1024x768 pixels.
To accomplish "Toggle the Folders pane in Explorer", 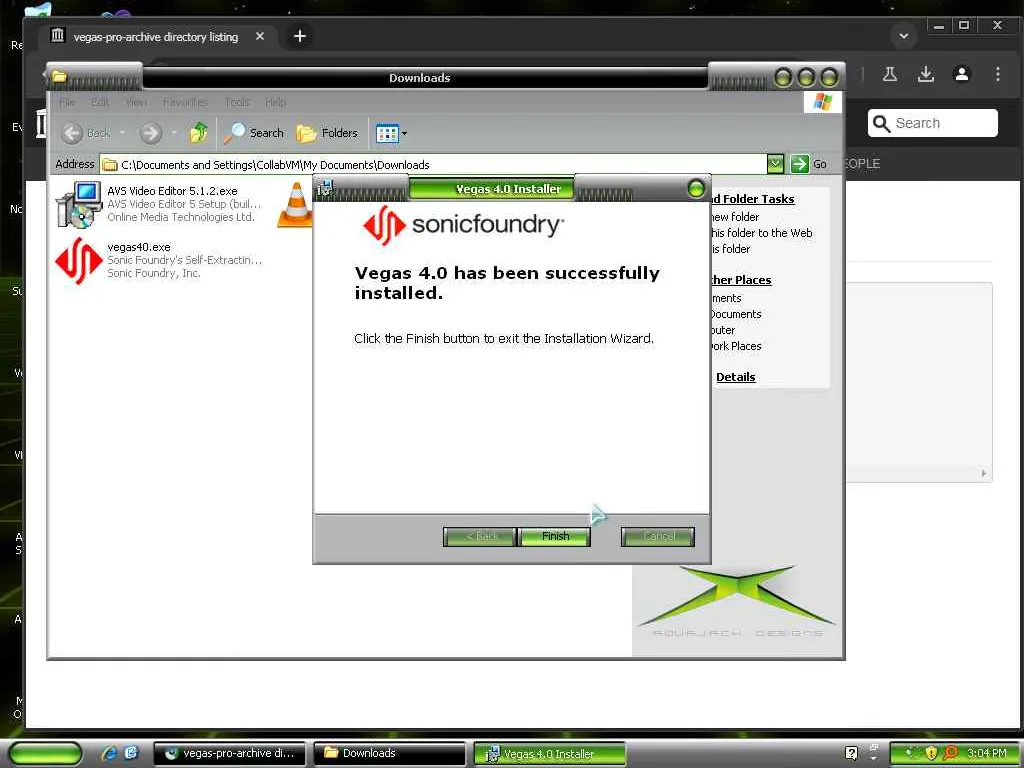I will [327, 133].
